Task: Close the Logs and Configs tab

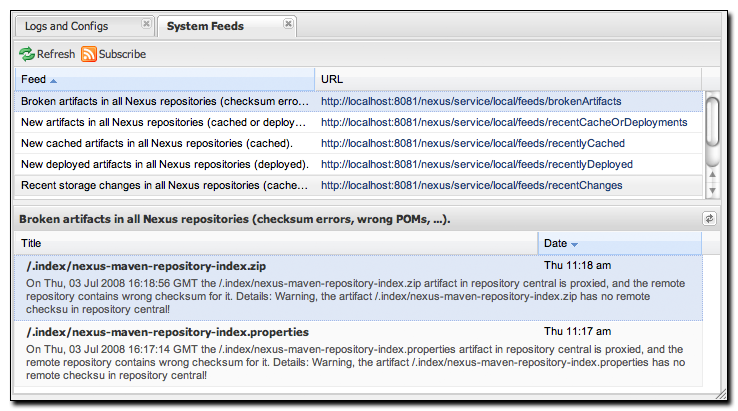Action: (147, 24)
